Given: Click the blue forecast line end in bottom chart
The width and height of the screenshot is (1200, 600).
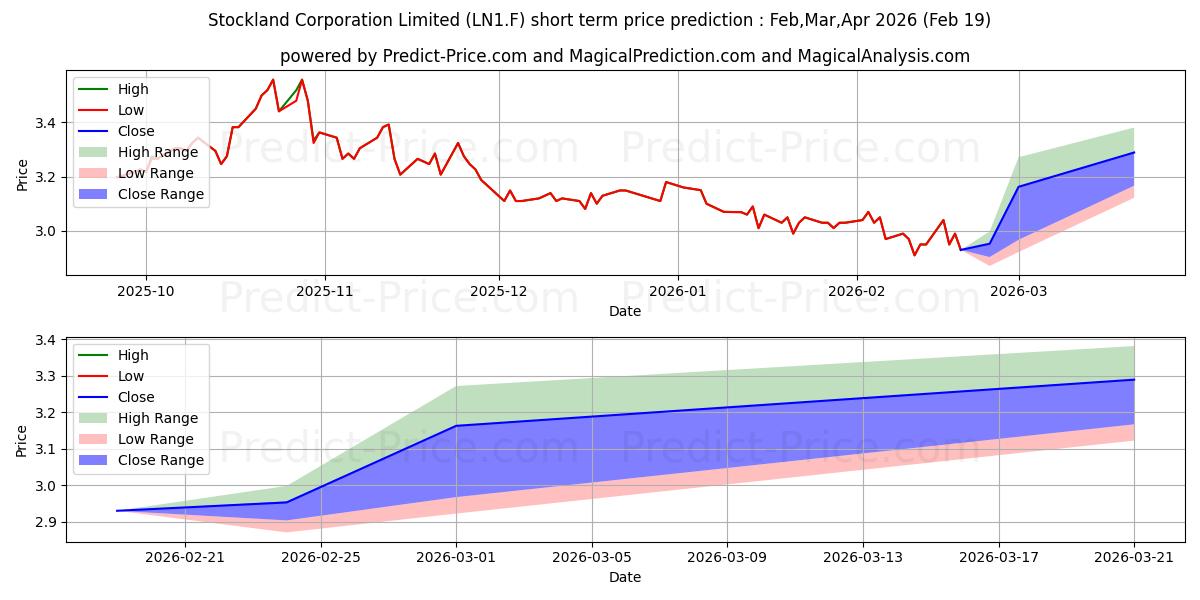Looking at the screenshot, I should point(1134,379).
